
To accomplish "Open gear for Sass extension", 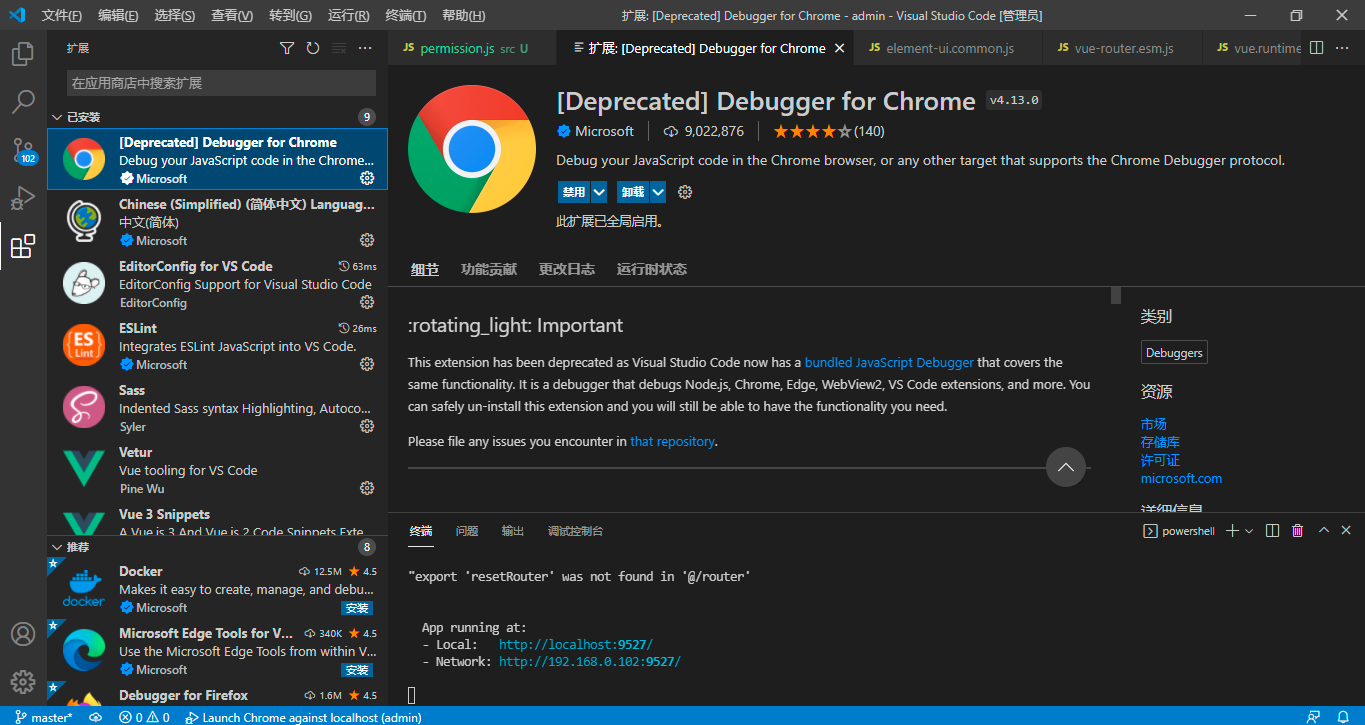I will (367, 426).
